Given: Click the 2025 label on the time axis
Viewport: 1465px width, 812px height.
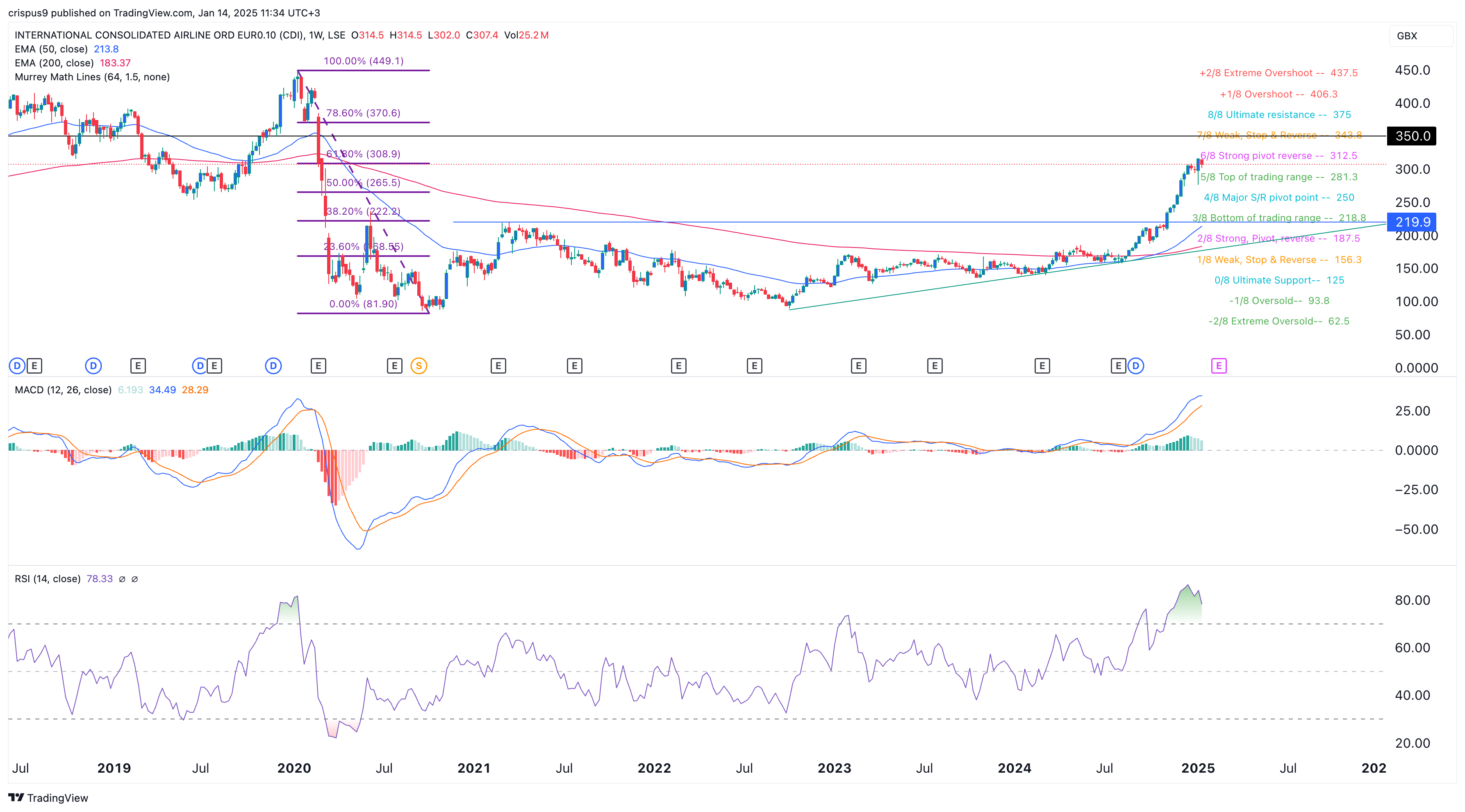Looking at the screenshot, I should click(x=1198, y=768).
